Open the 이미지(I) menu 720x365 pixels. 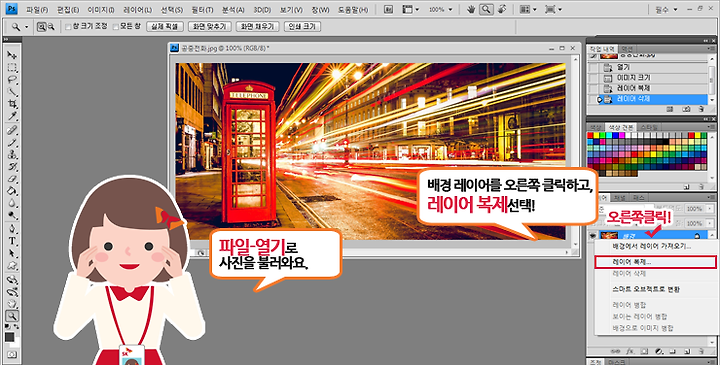[101, 10]
